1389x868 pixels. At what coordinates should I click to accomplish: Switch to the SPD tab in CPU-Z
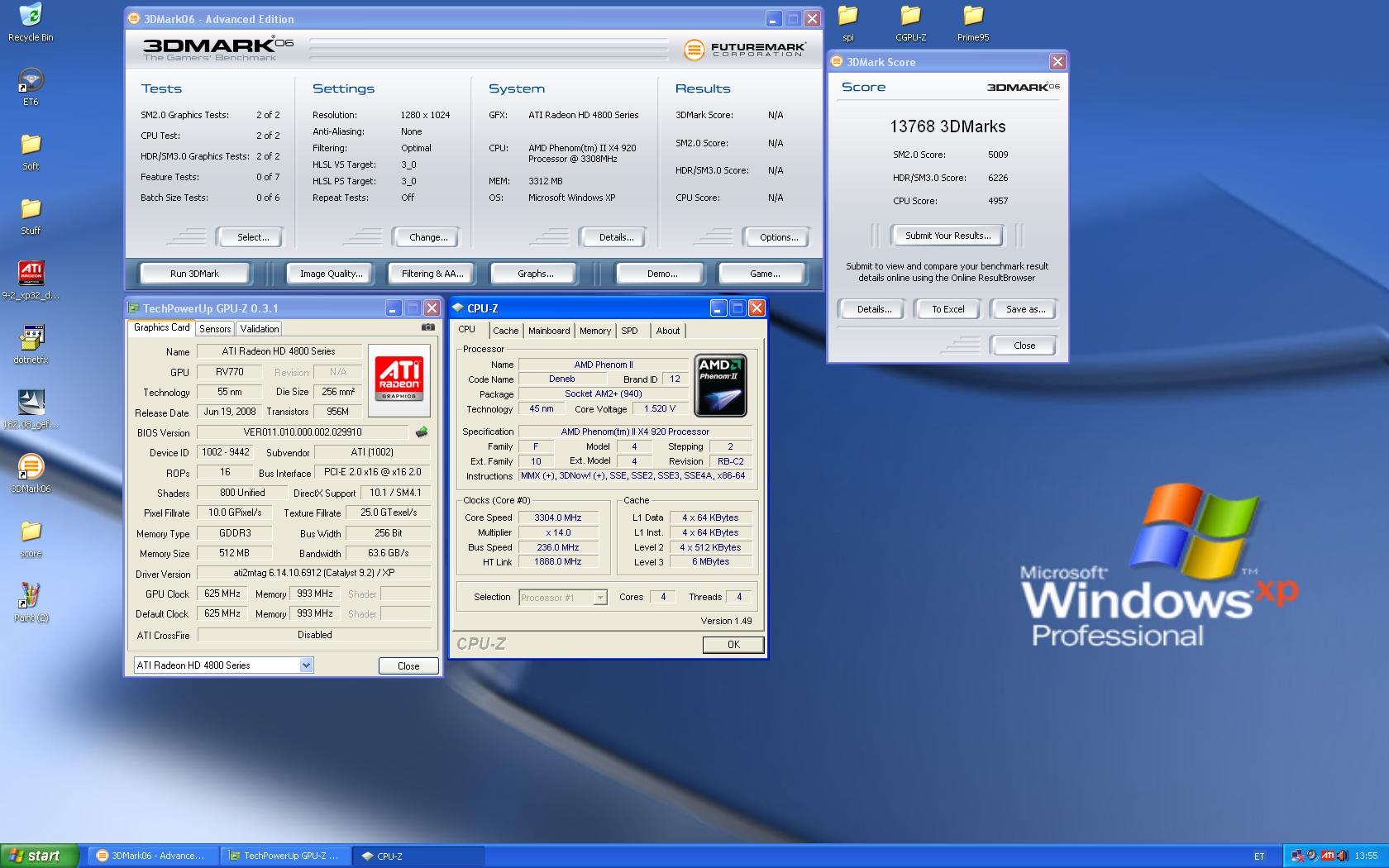point(630,331)
